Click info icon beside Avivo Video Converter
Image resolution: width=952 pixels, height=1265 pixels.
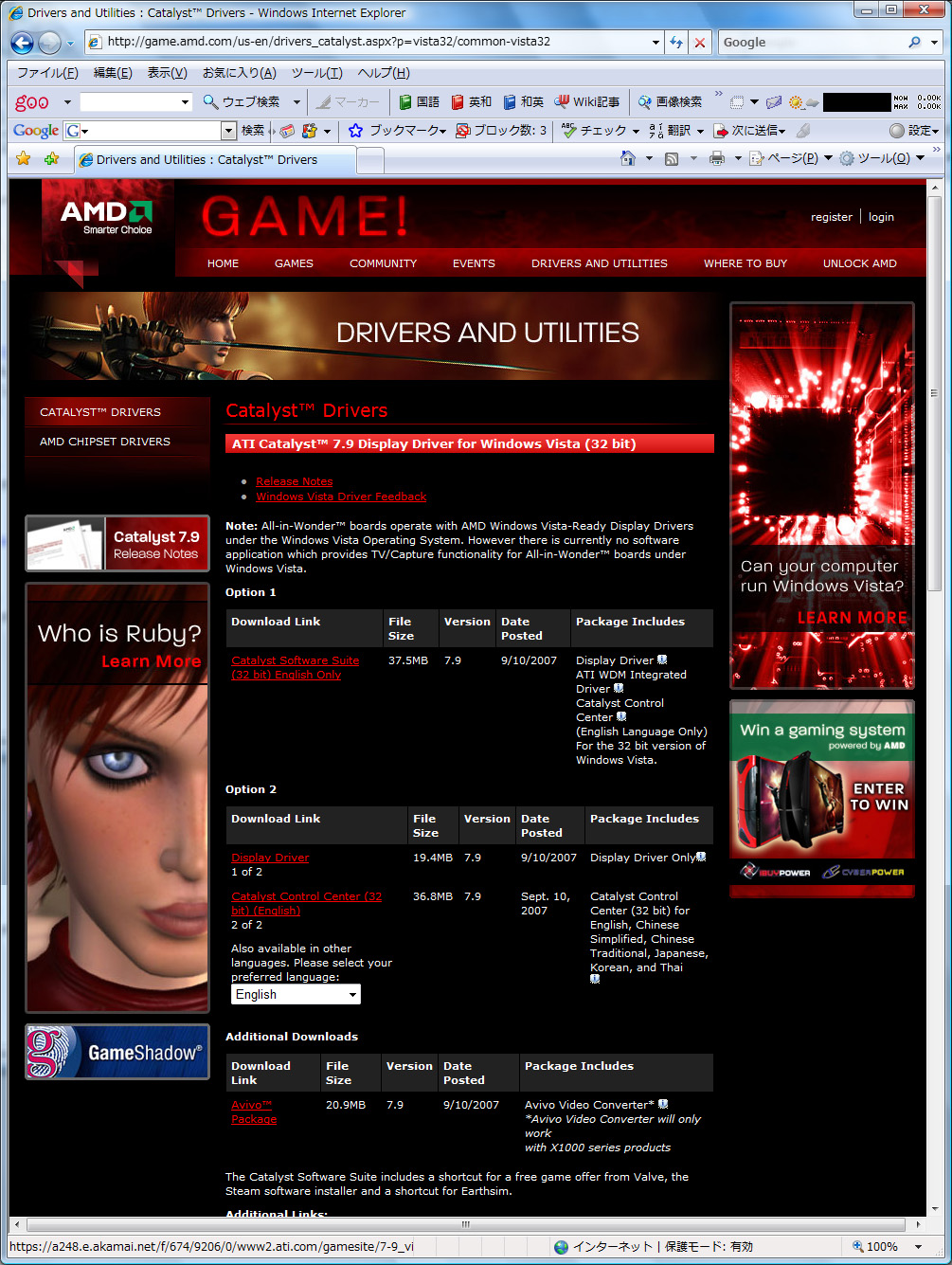click(x=663, y=1104)
